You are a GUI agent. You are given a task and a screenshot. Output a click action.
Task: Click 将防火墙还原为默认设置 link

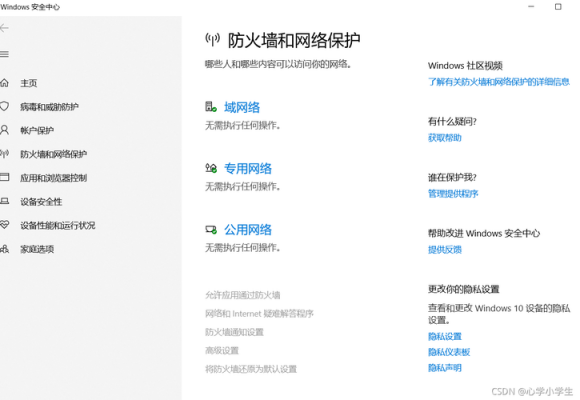(251, 369)
